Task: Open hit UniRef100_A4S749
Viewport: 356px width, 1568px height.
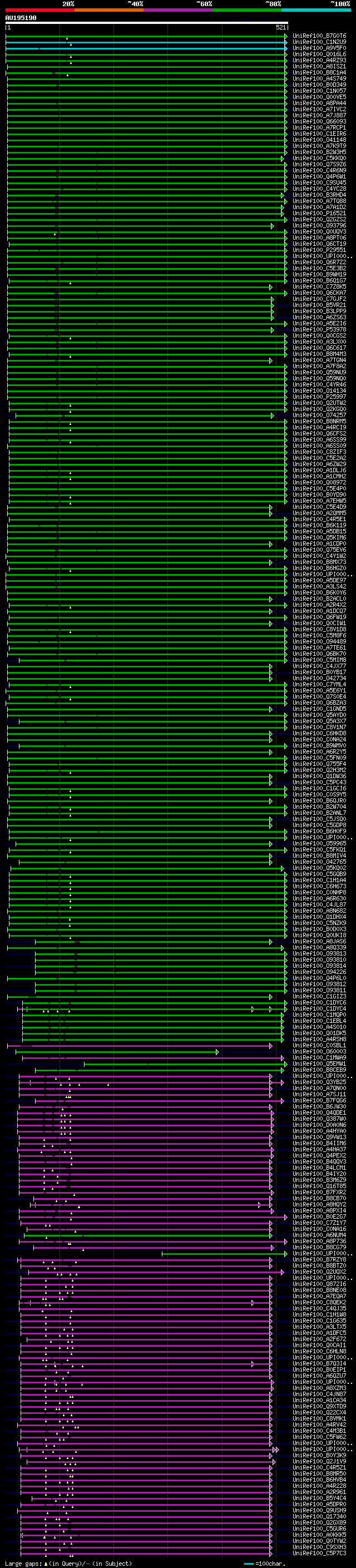Action: point(319,78)
